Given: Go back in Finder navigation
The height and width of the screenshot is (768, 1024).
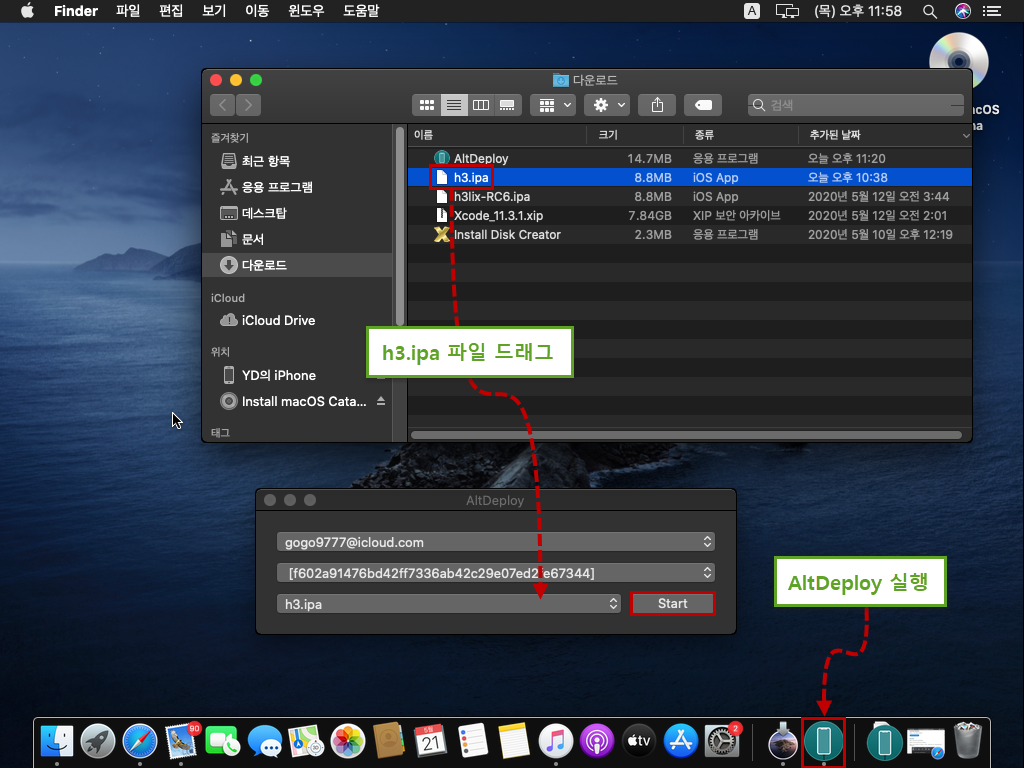Looking at the screenshot, I should point(223,105).
